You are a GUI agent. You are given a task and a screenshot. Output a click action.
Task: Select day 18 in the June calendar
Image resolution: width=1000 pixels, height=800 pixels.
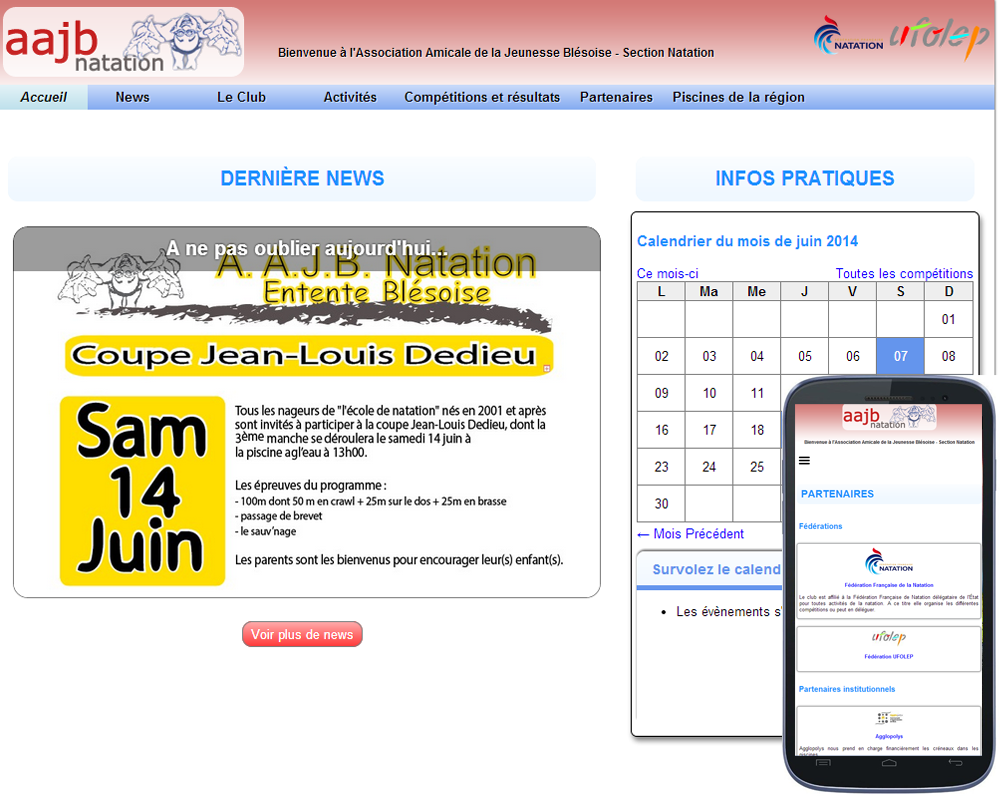(x=757, y=430)
